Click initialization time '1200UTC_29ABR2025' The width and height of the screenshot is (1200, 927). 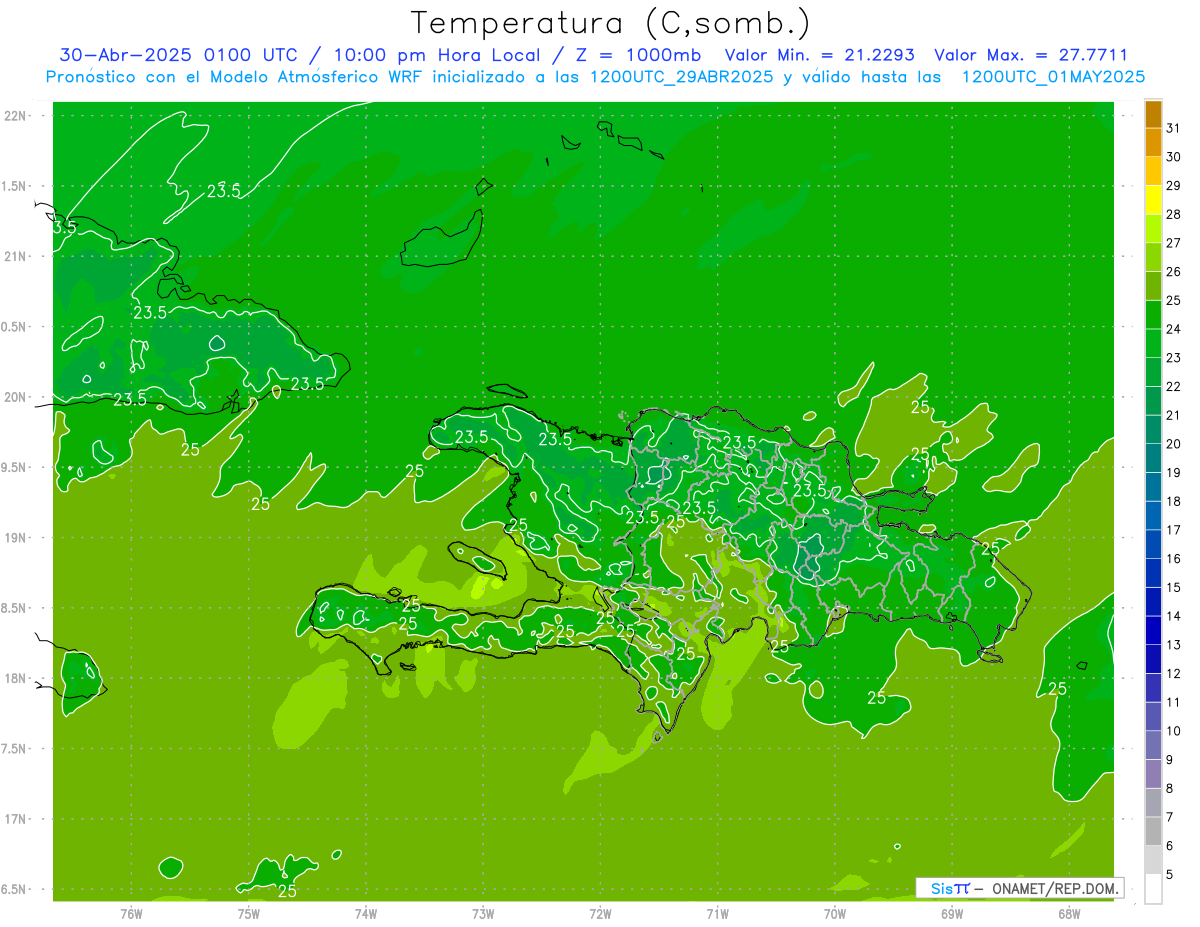click(683, 77)
